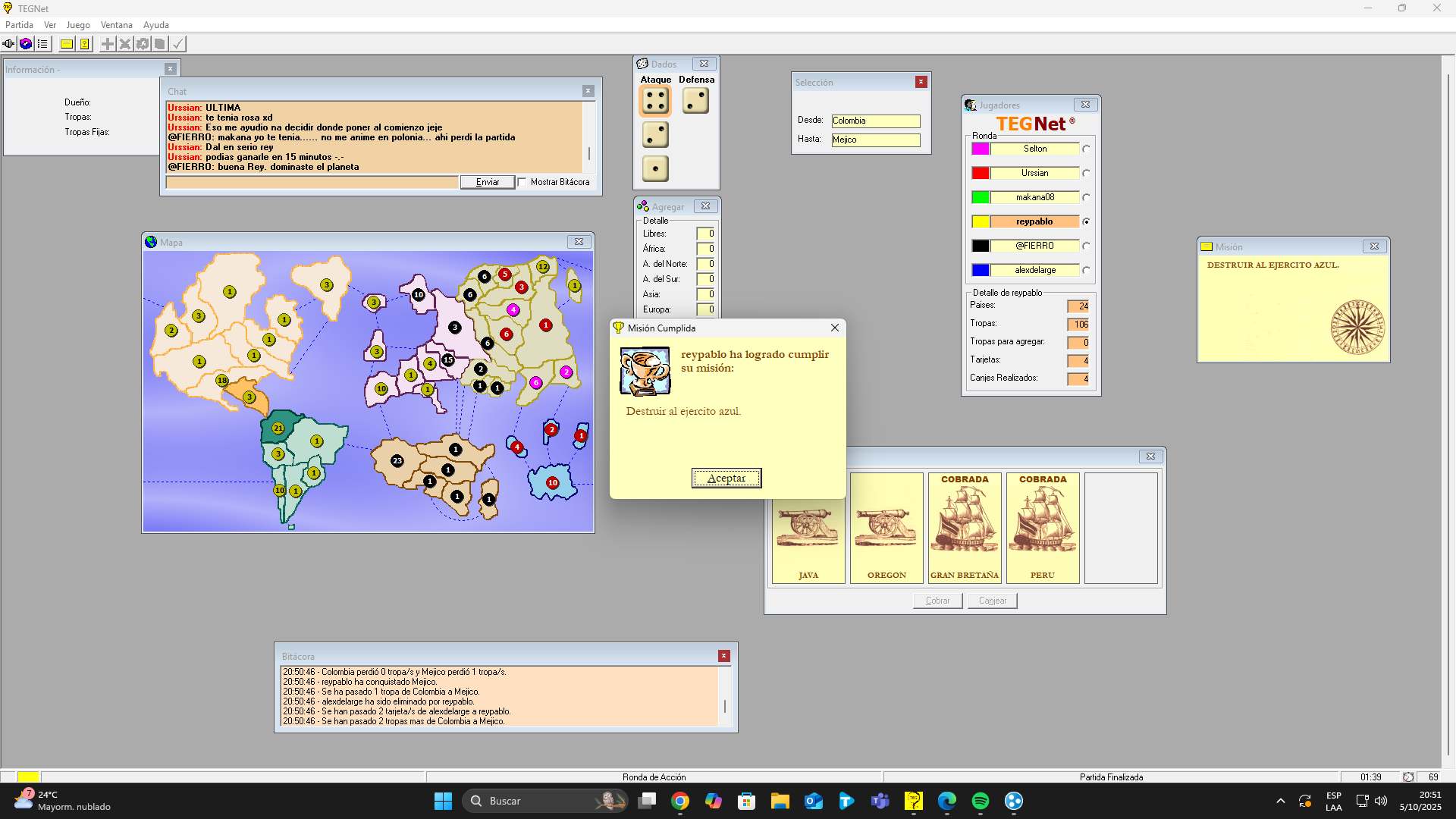Click the chat message input field
Screen dimensions: 1456x819
click(312, 182)
